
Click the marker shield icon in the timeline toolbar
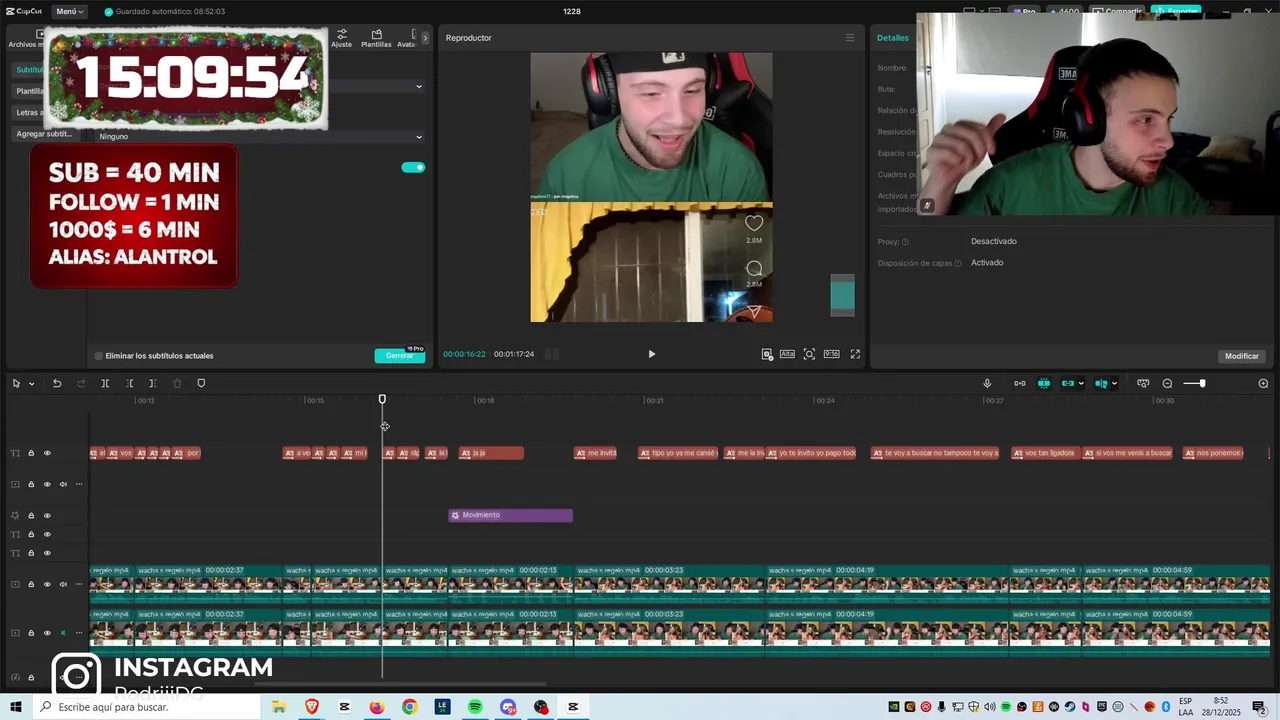[201, 383]
